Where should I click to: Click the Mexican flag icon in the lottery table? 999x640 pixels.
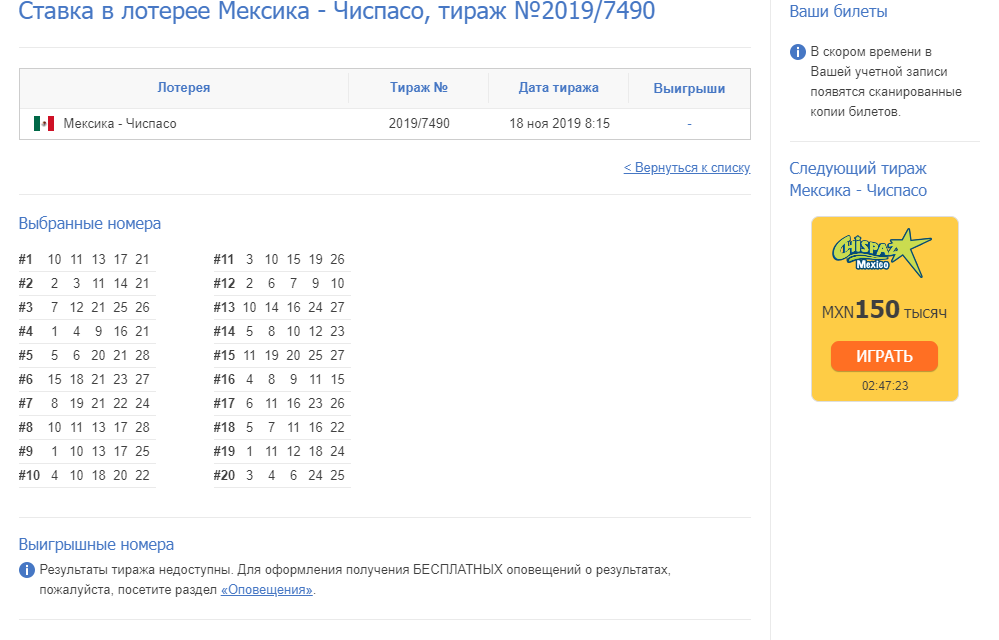(x=42, y=122)
